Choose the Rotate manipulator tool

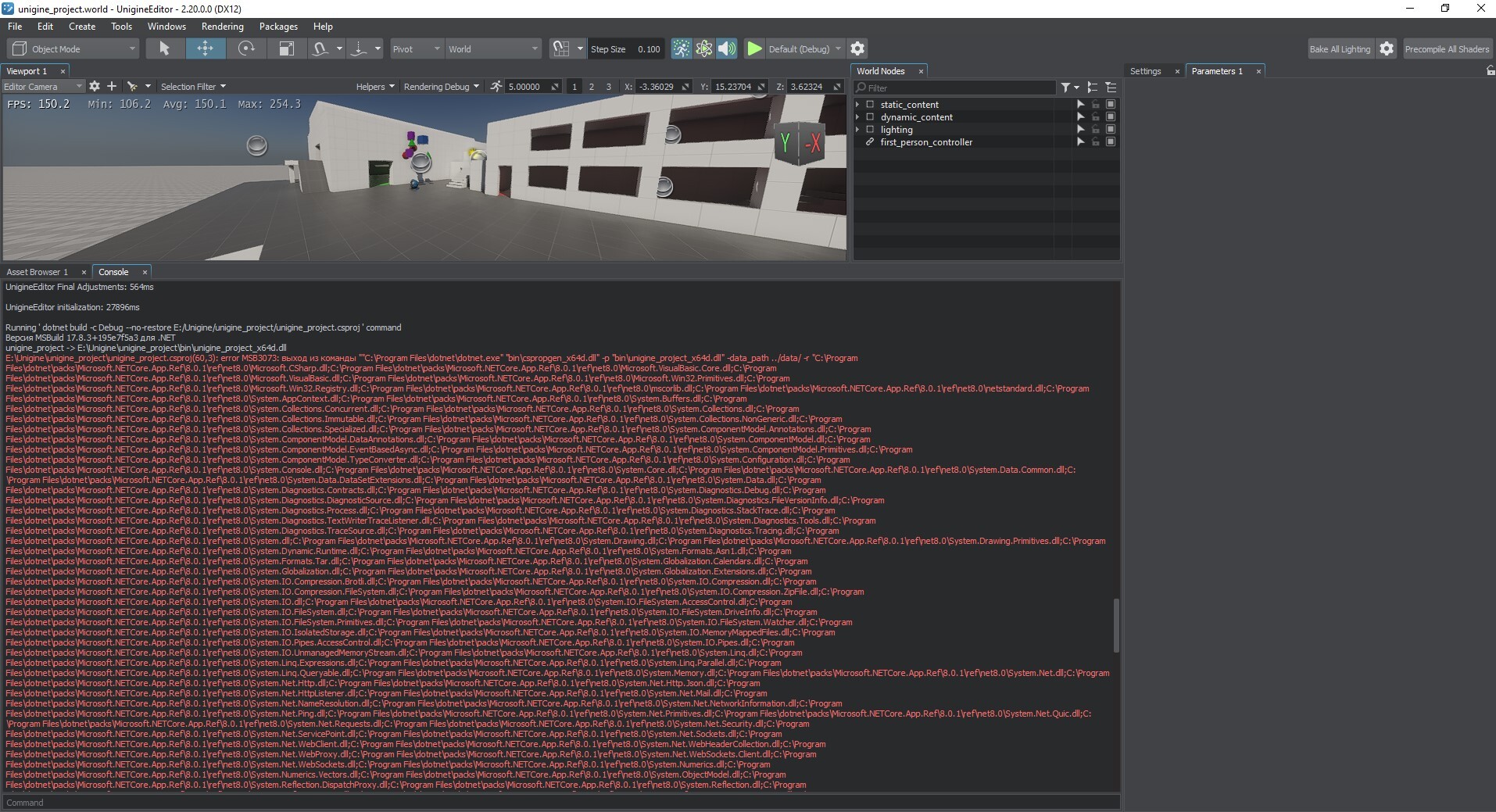point(246,48)
